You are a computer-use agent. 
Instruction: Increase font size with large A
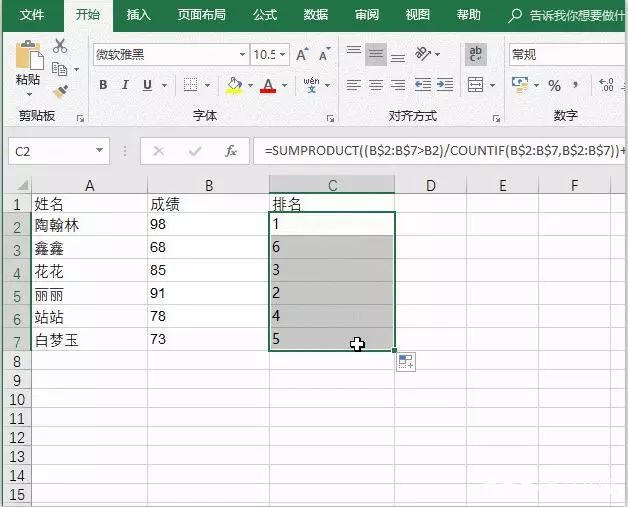click(302, 54)
